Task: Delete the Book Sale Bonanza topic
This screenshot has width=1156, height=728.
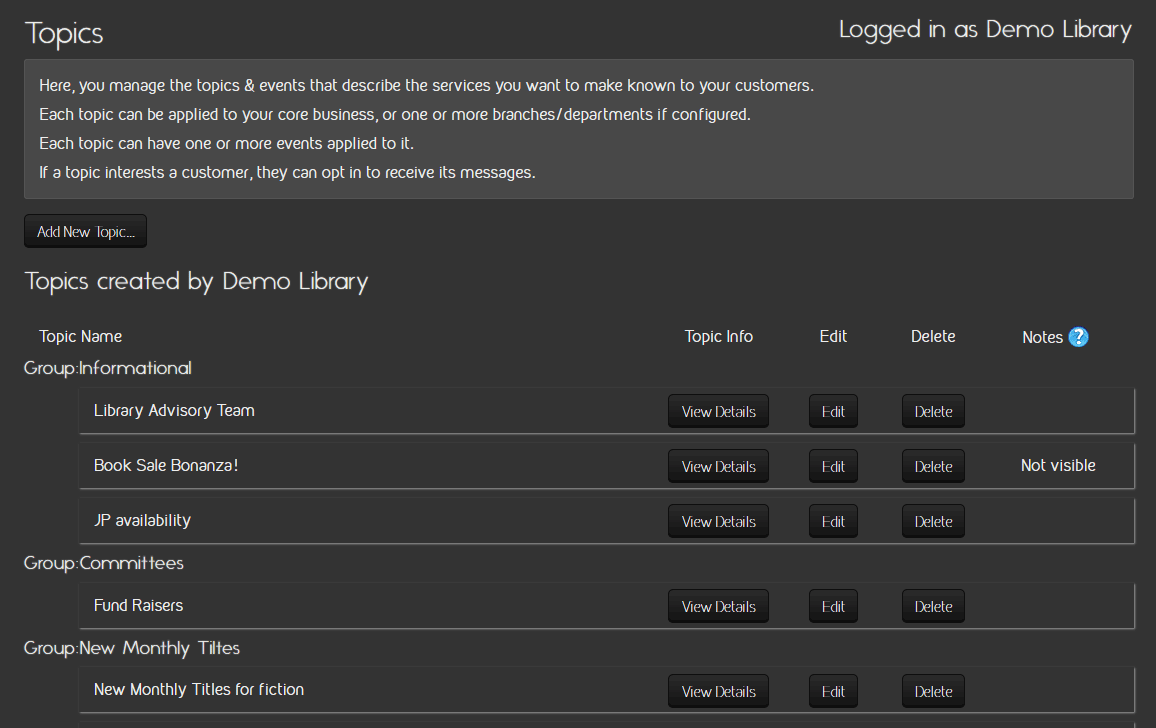Action: tap(933, 466)
